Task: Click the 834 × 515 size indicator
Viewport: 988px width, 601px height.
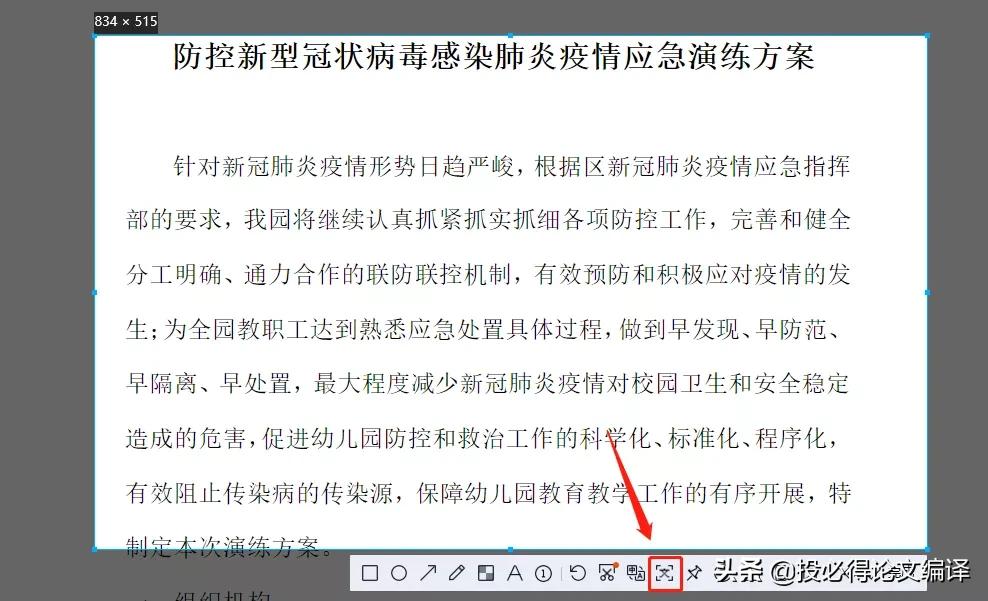Action: click(x=126, y=20)
